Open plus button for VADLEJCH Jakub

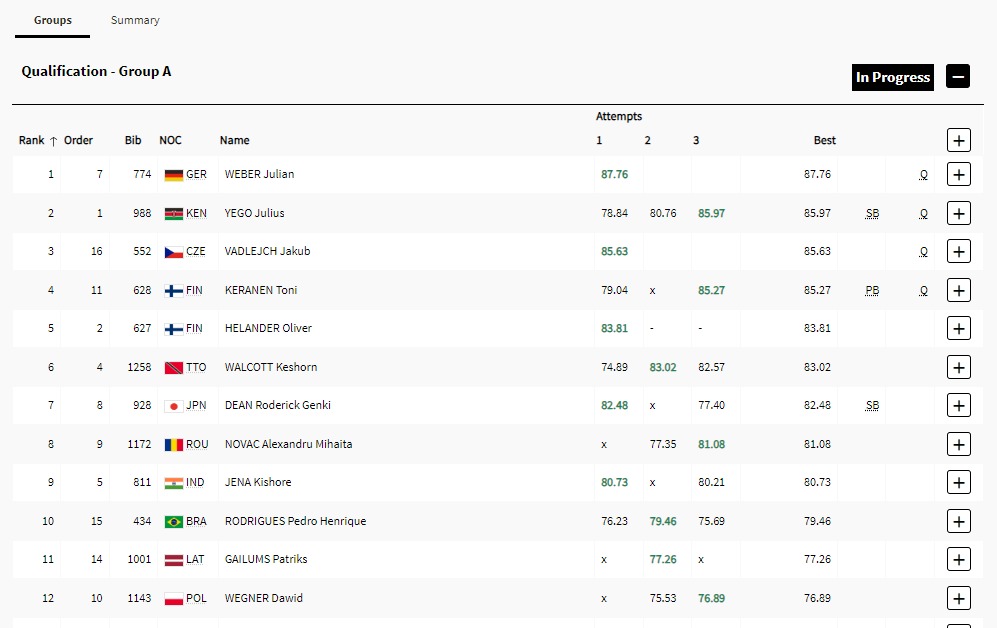tap(958, 252)
